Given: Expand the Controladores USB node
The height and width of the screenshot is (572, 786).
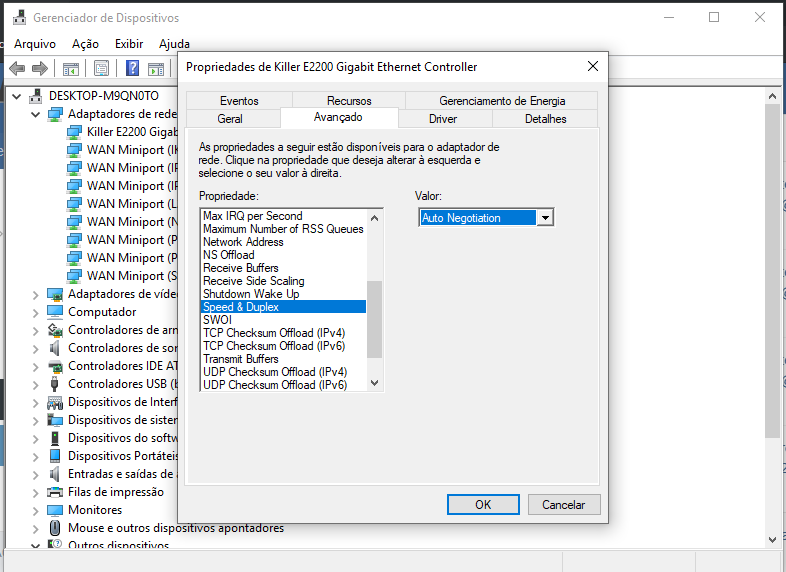Looking at the screenshot, I should point(35,385).
